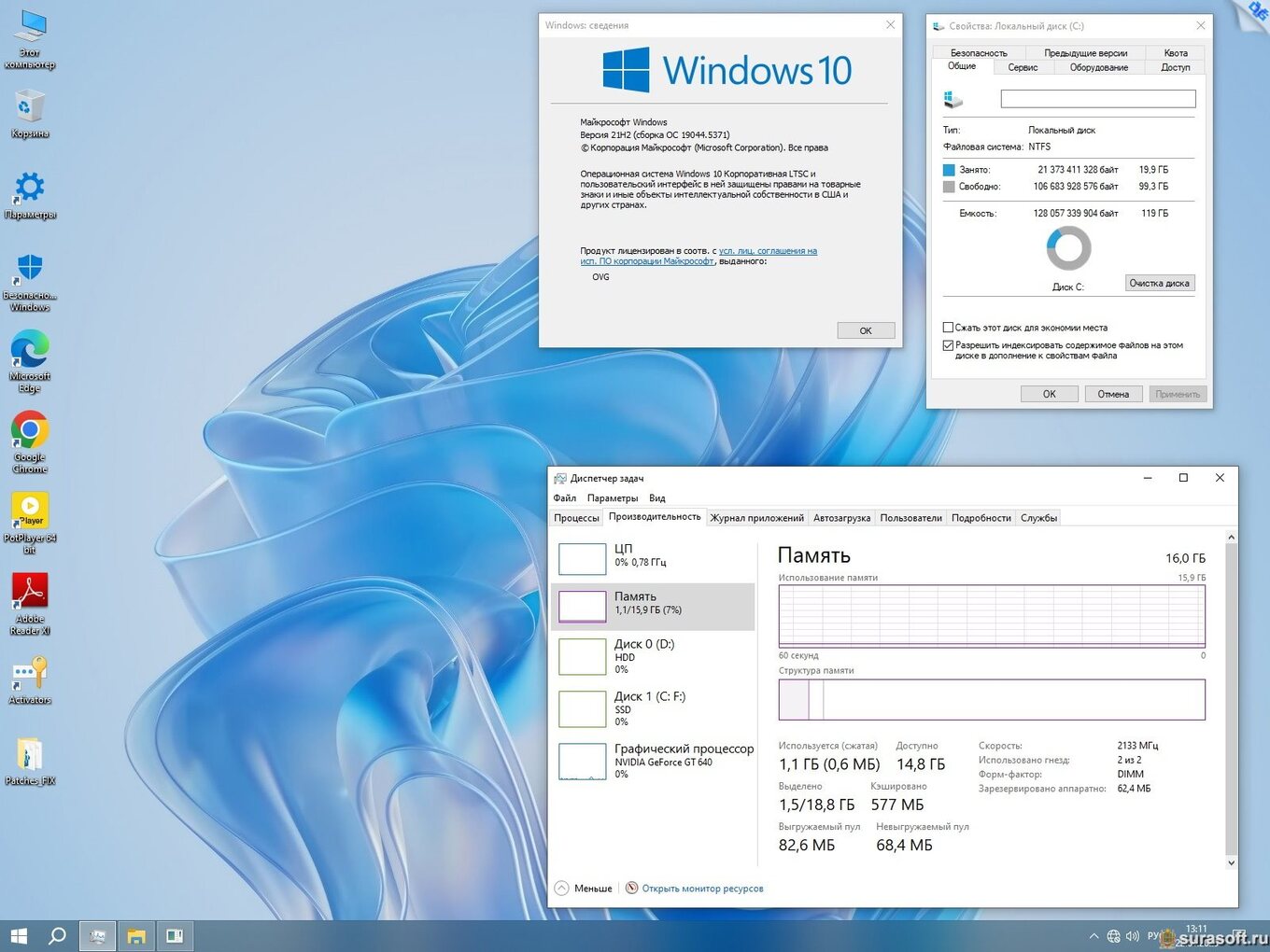
Task: Switch to the Доступ tab
Action: click(x=1176, y=67)
